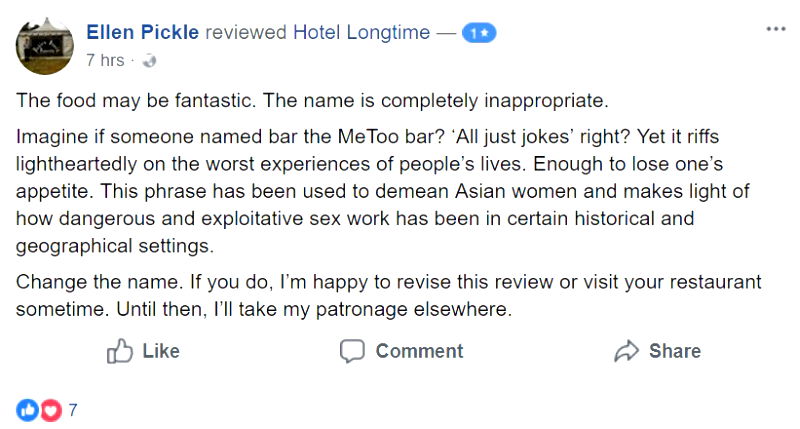Image resolution: width=800 pixels, height=429 pixels.
Task: Click Ellen Pickle's profile picture thumbnail
Action: (x=45, y=45)
